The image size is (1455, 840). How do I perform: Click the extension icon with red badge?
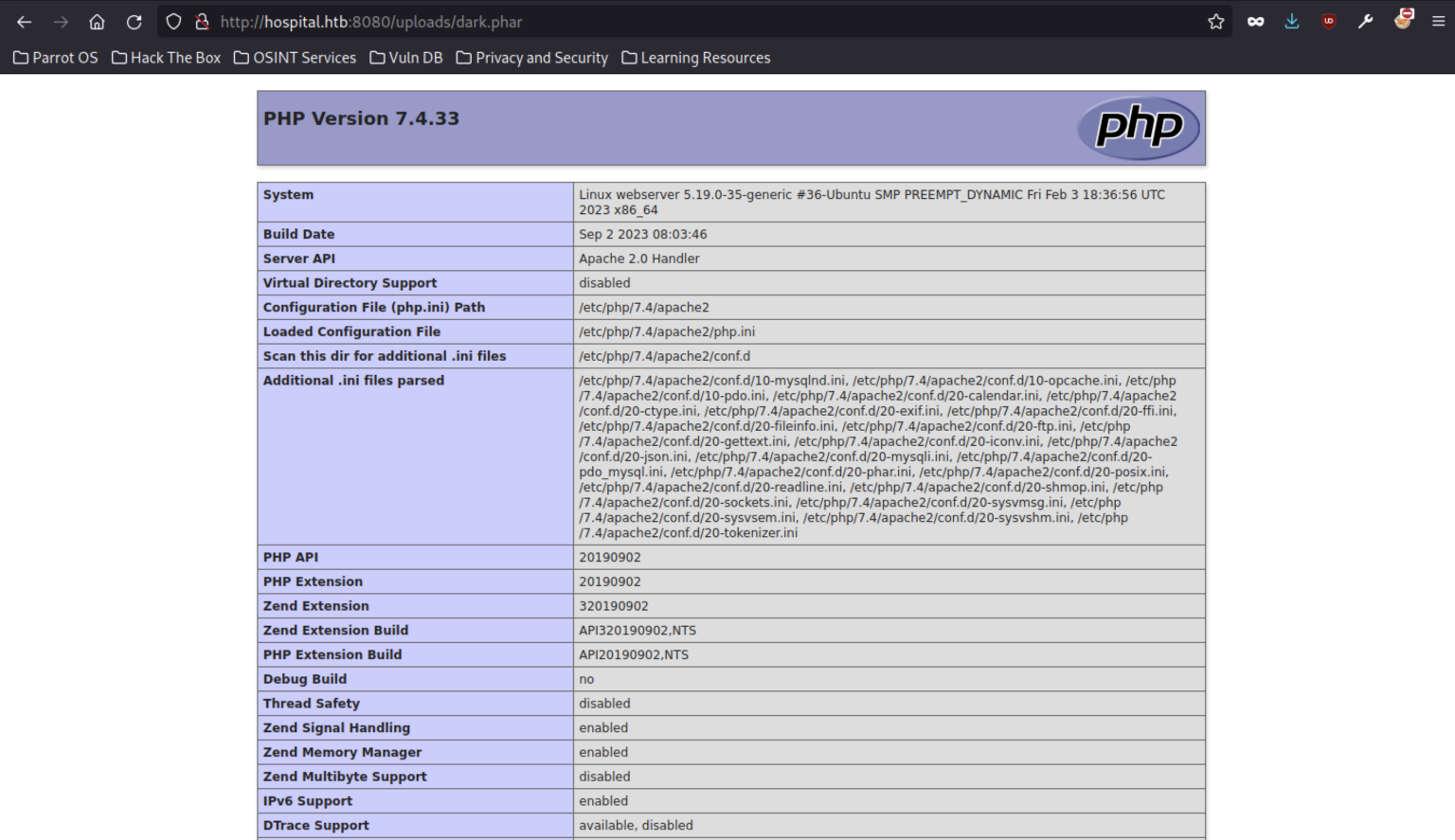pos(1403,19)
